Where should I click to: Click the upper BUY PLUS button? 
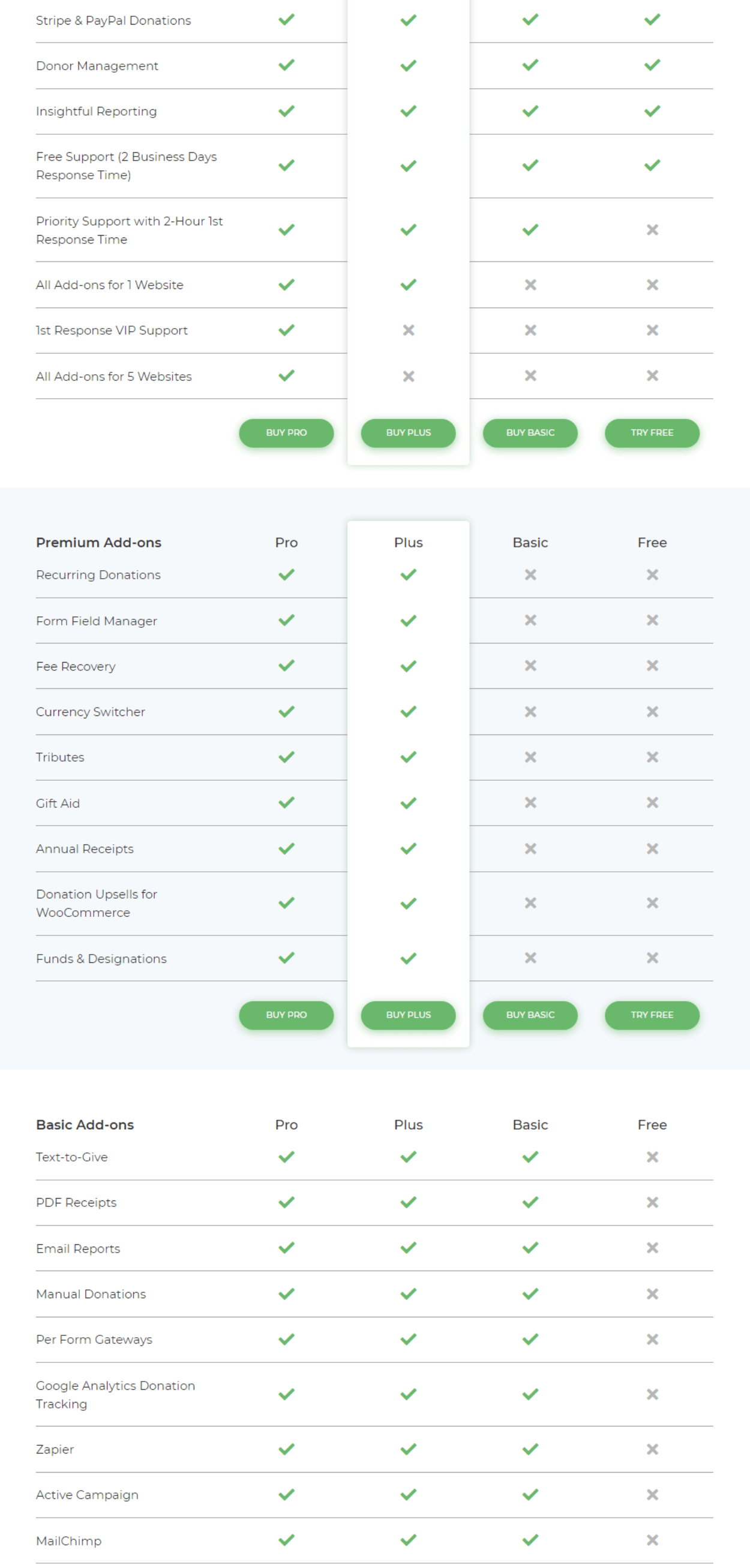[x=408, y=433]
